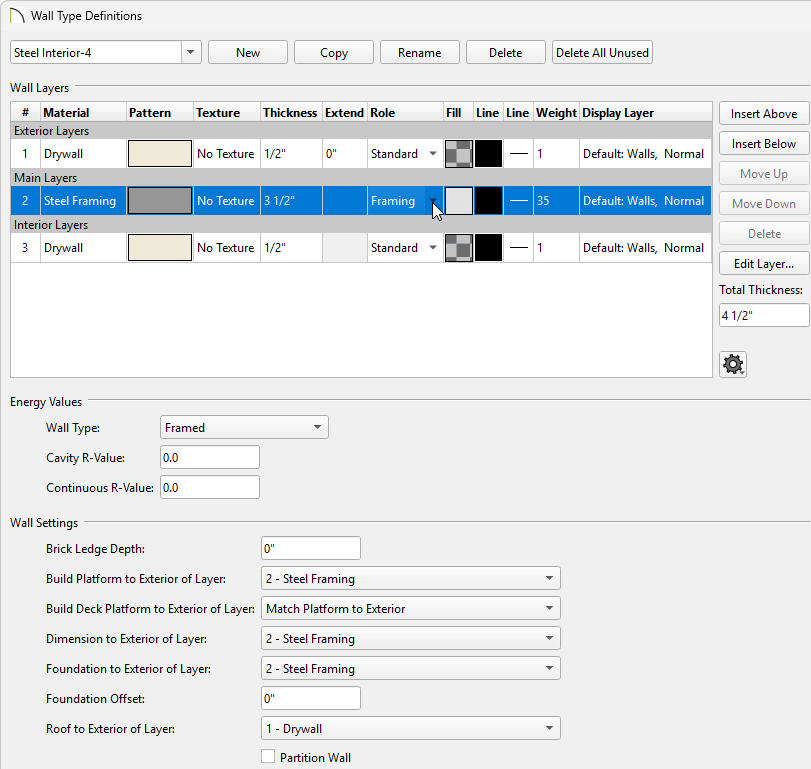Click black line color of Steel Framing layer
The image size is (811, 769).
click(x=488, y=201)
